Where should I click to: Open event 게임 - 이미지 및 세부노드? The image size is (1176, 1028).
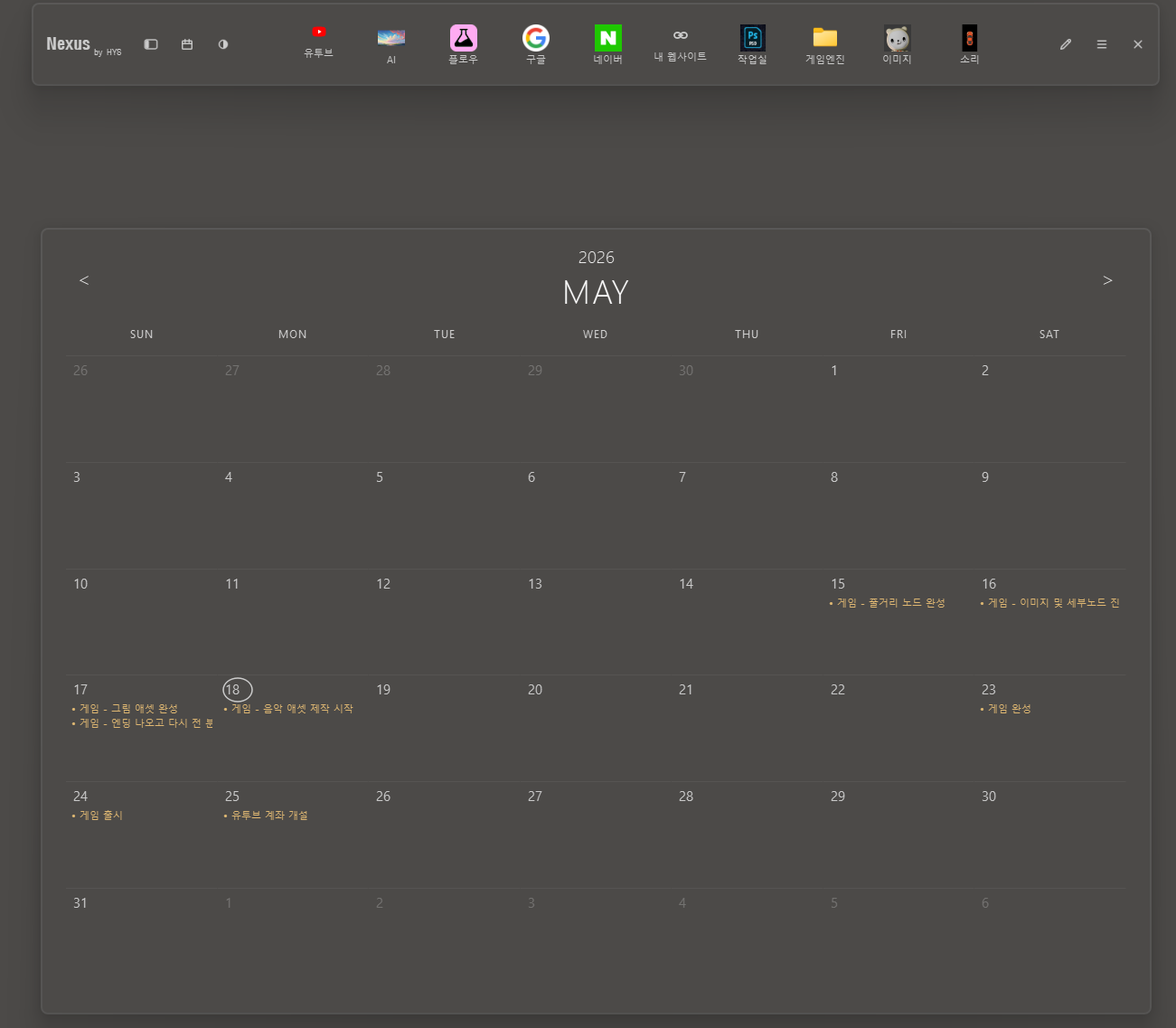click(x=1049, y=603)
